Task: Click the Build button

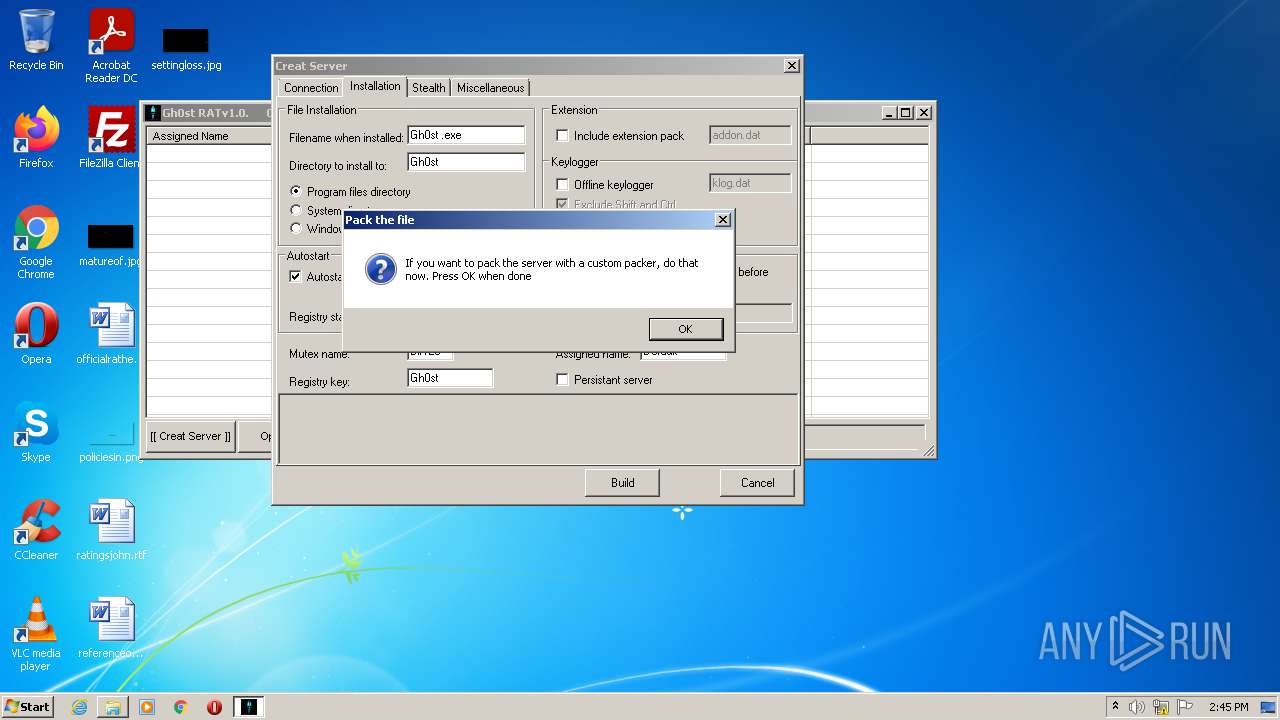Action: pos(622,483)
